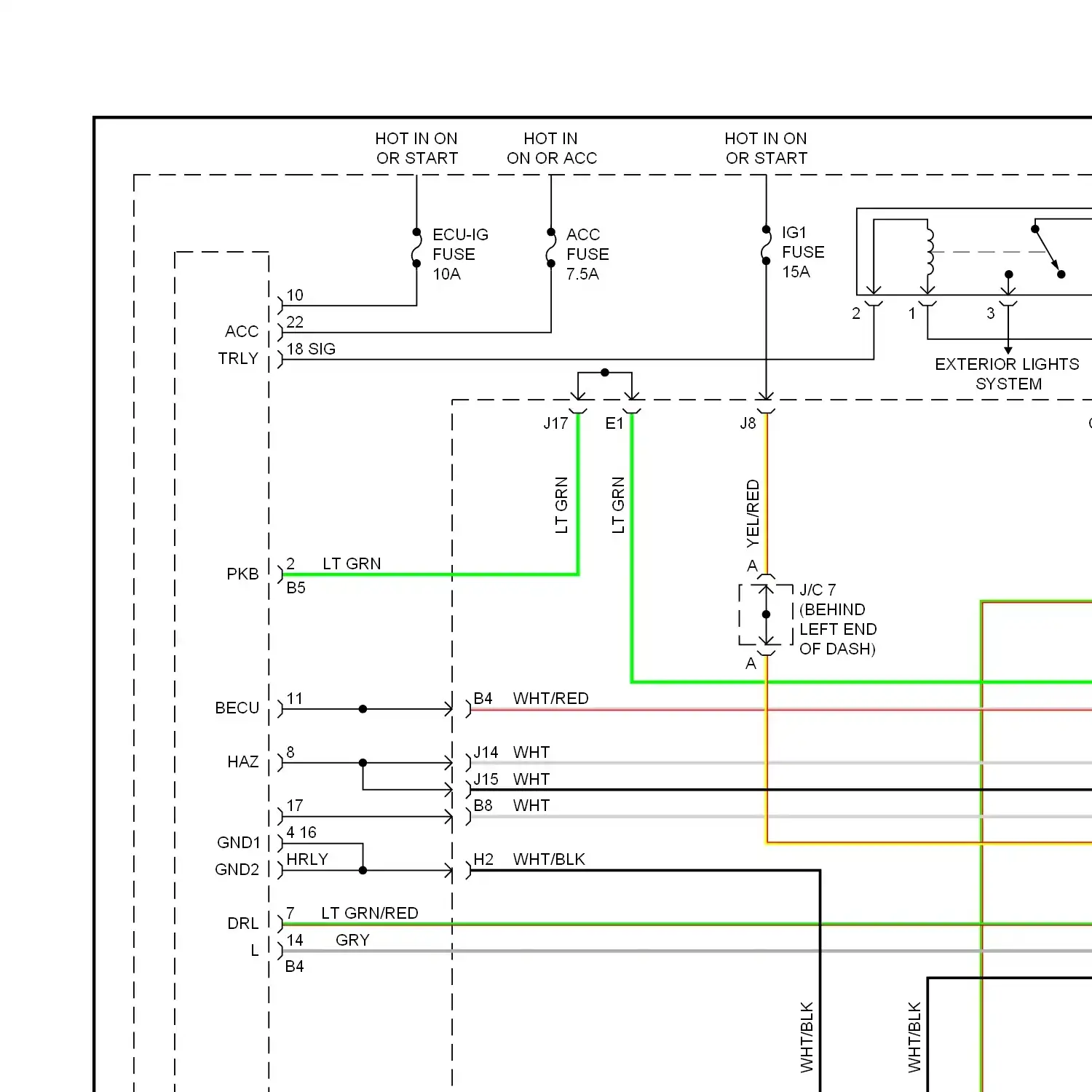The image size is (1092, 1092).
Task: Click the WHT label next to J15
Action: [x=531, y=779]
